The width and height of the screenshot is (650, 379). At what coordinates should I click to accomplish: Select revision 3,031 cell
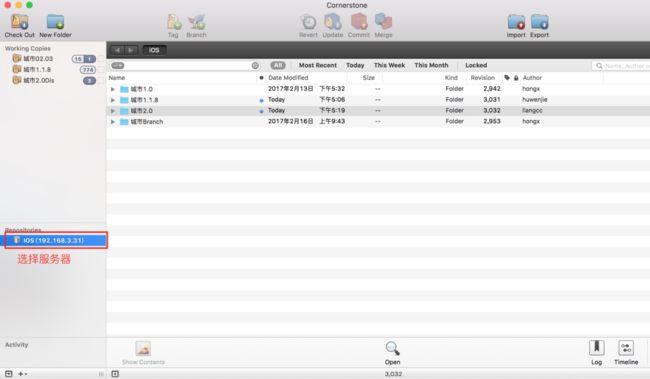pos(492,100)
